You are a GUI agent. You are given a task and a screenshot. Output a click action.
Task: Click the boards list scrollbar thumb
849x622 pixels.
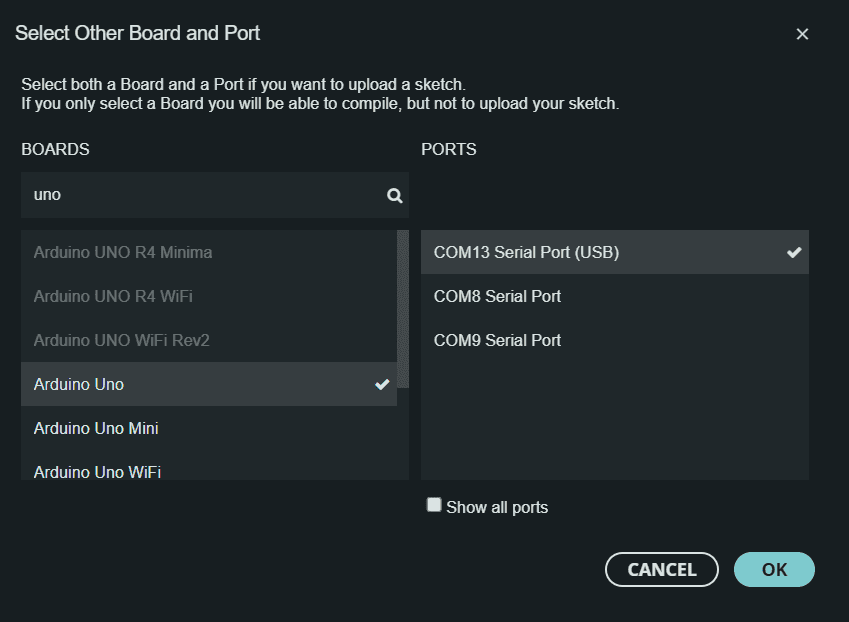[x=403, y=309]
